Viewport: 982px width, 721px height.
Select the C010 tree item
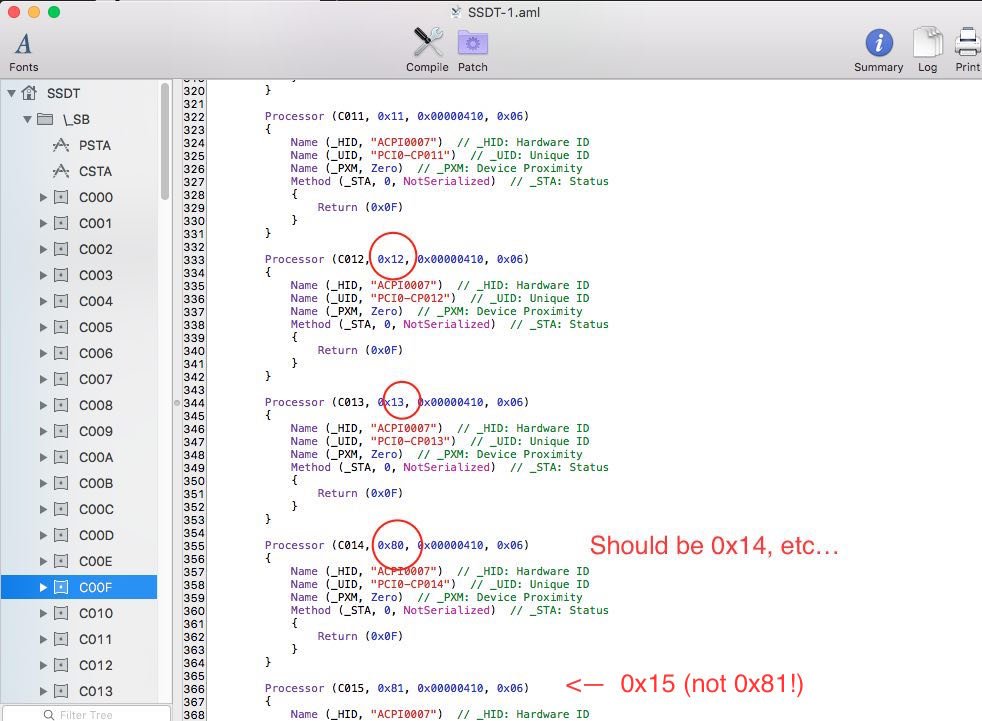click(79, 613)
